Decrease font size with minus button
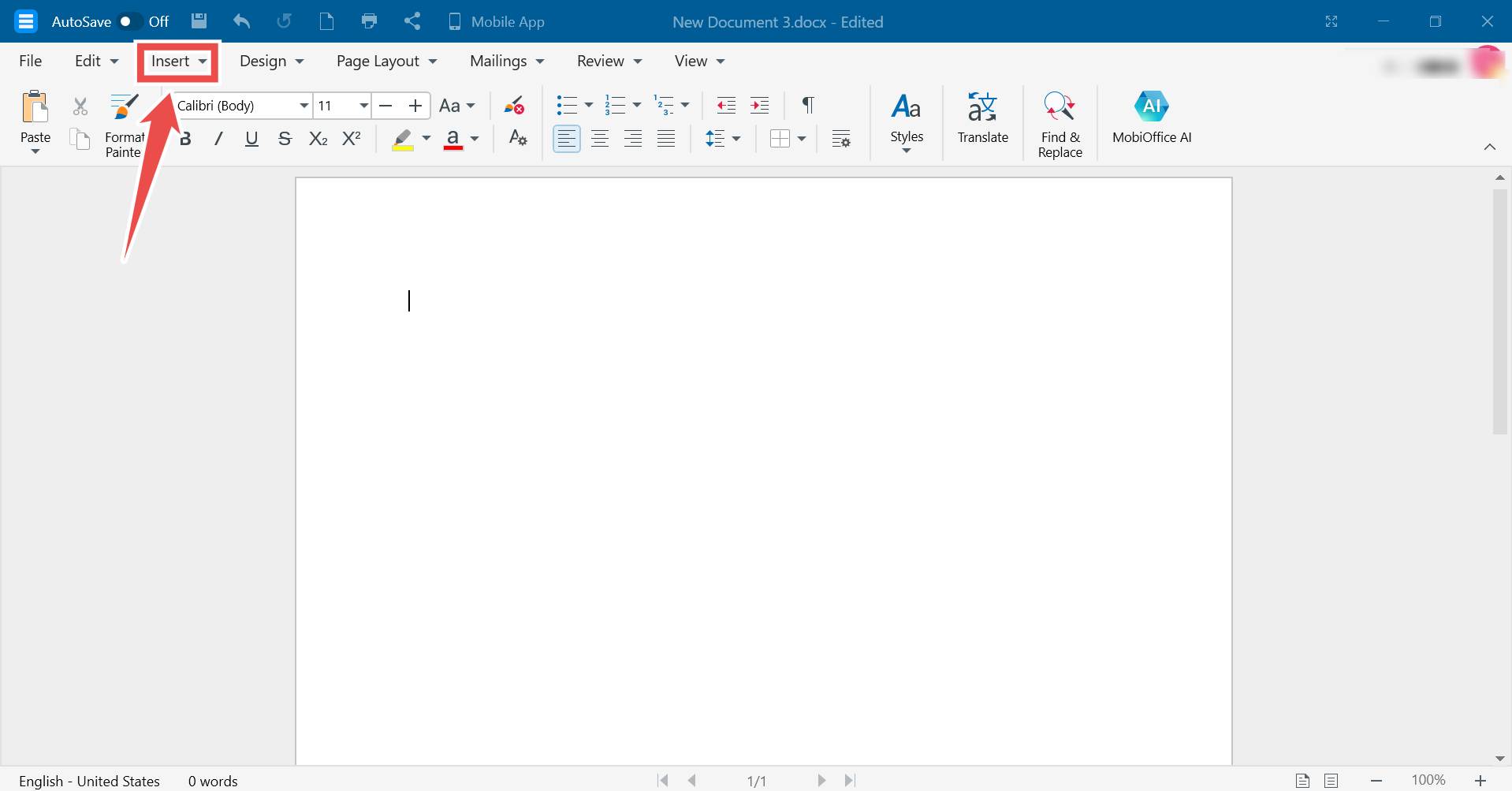This screenshot has width=1512, height=791. tap(385, 106)
